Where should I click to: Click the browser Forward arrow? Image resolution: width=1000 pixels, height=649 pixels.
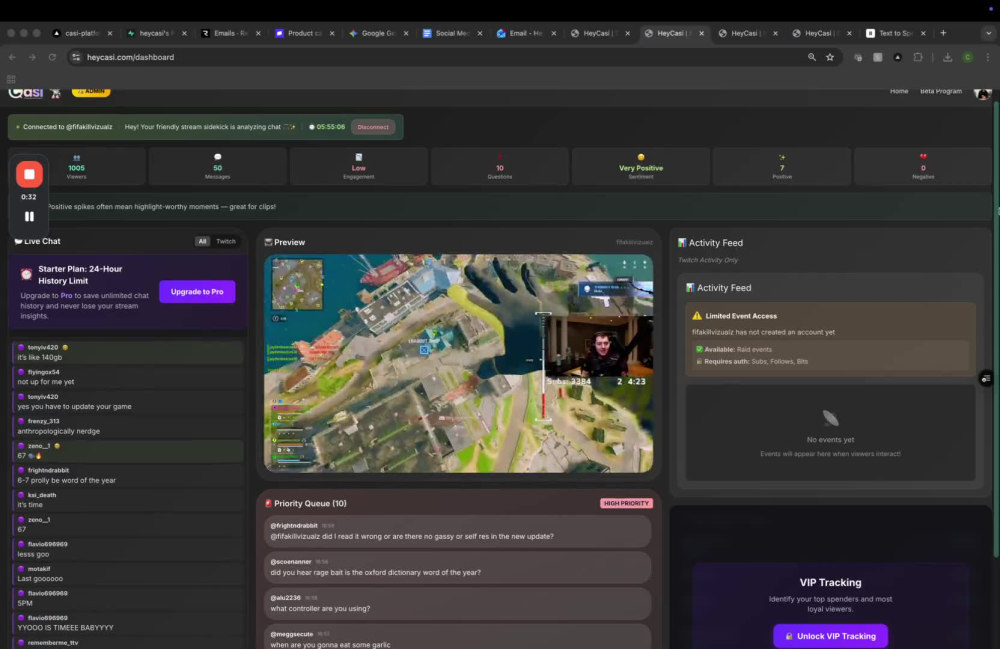point(32,57)
